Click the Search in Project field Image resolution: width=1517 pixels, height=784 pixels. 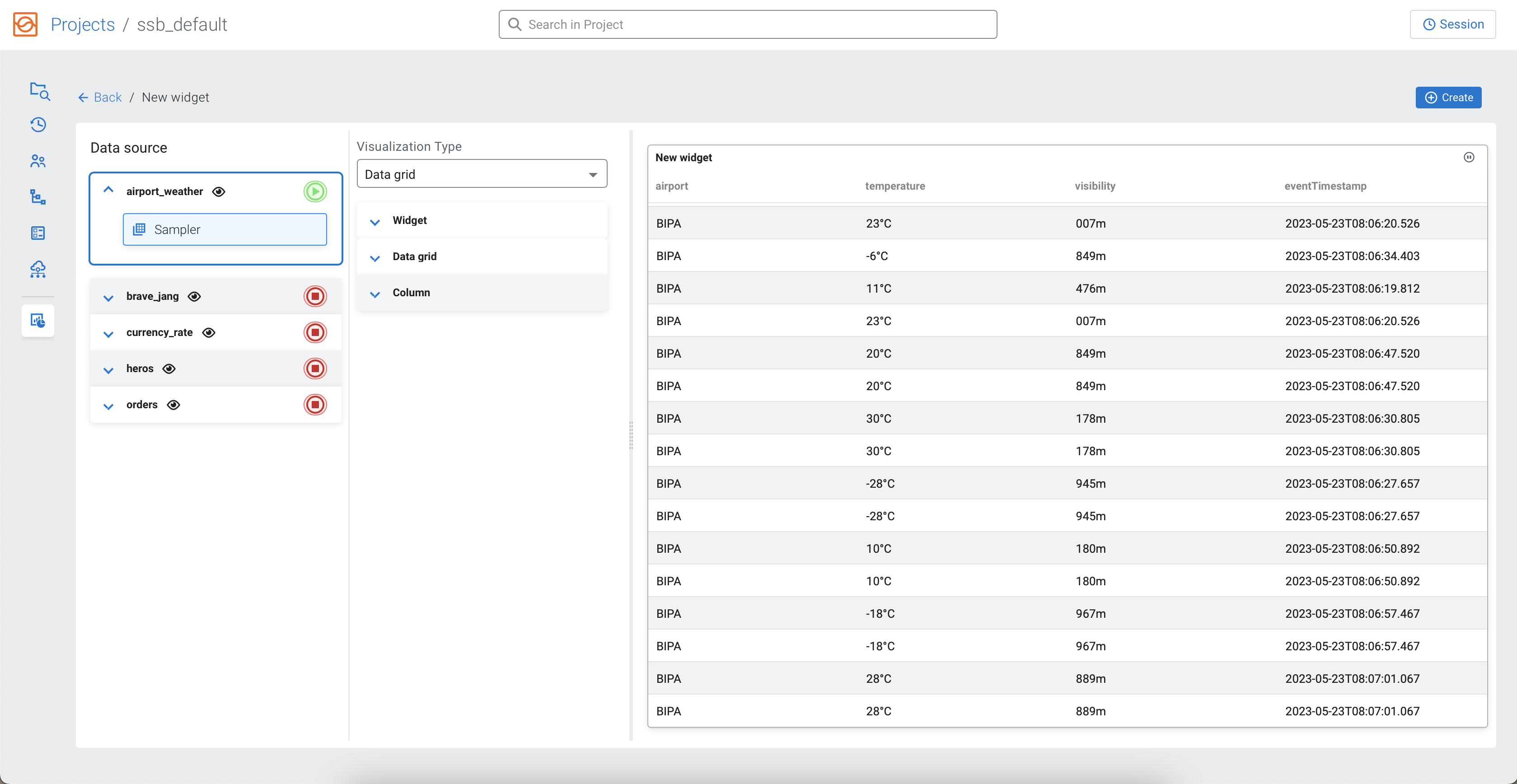click(747, 24)
